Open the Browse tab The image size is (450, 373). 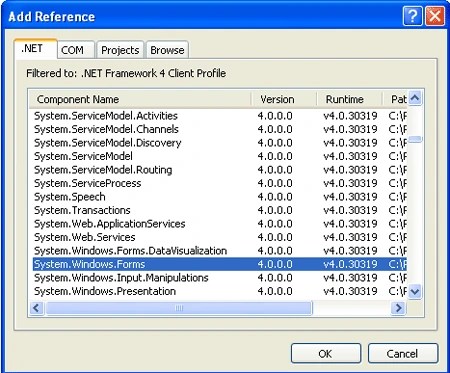pos(167,50)
